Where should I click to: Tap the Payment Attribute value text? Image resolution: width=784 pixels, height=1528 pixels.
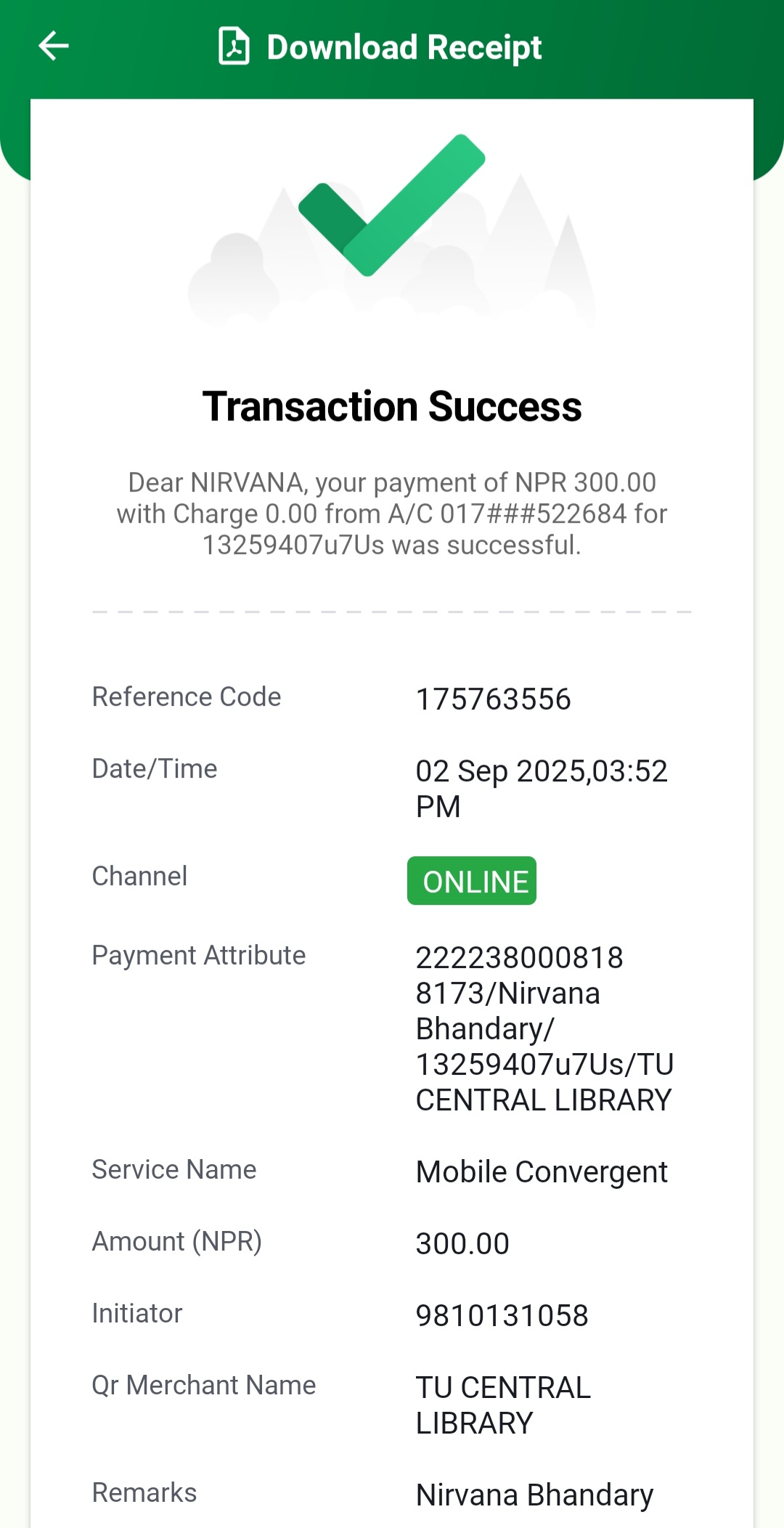(x=544, y=1028)
